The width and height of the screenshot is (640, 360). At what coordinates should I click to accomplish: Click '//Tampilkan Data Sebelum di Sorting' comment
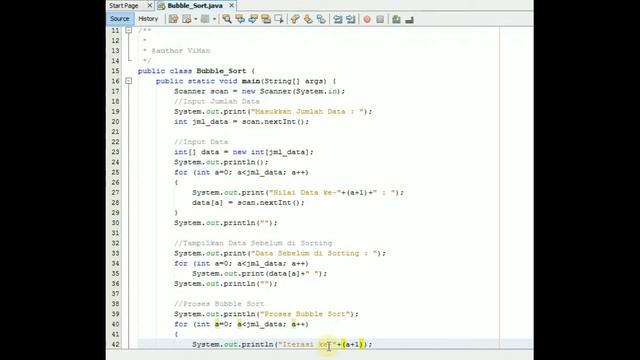pos(253,243)
